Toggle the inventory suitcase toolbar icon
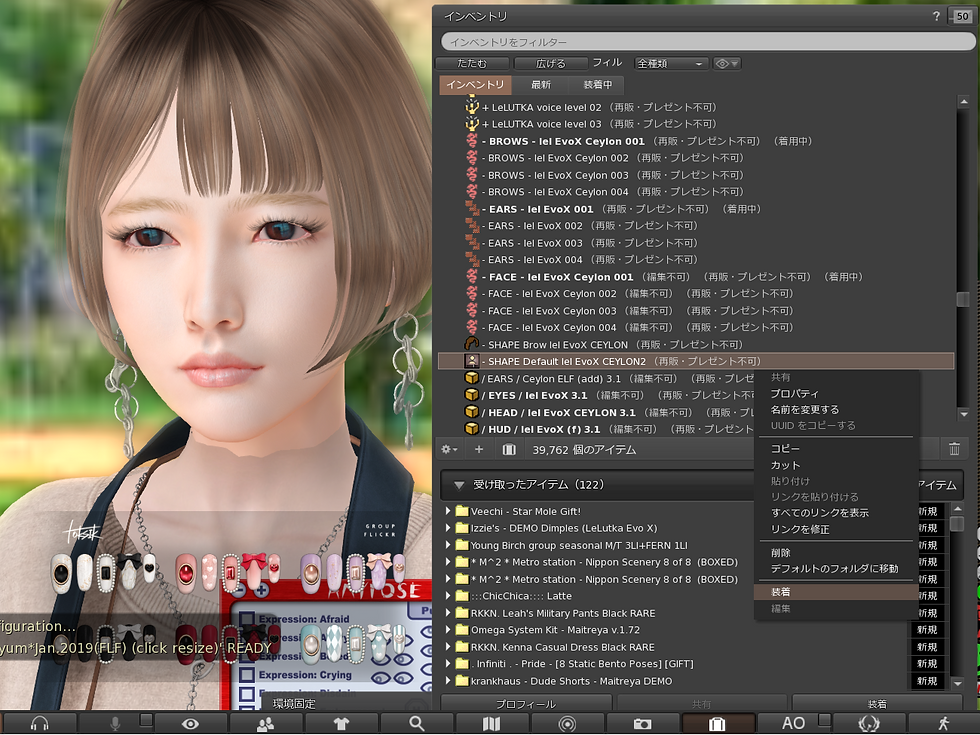 coord(718,724)
